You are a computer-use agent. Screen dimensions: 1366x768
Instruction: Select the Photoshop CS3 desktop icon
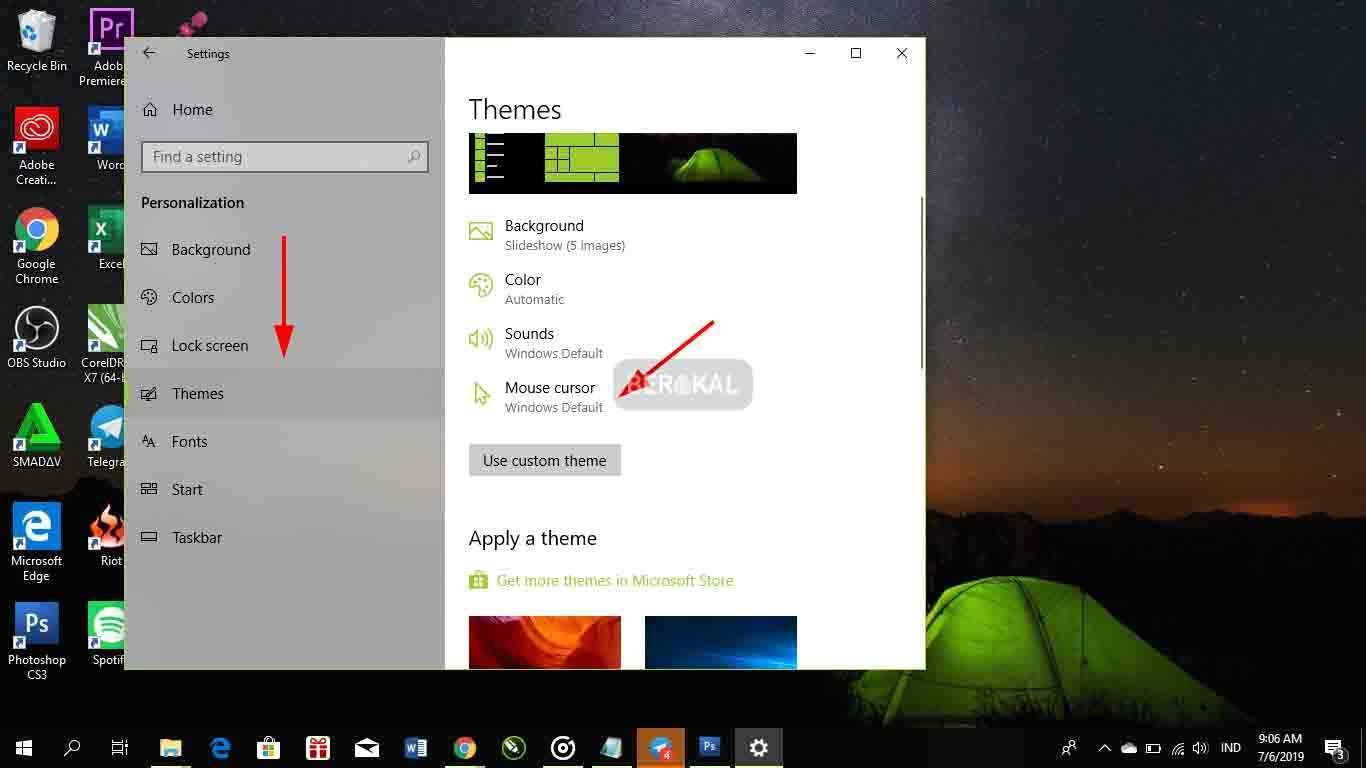click(x=37, y=642)
